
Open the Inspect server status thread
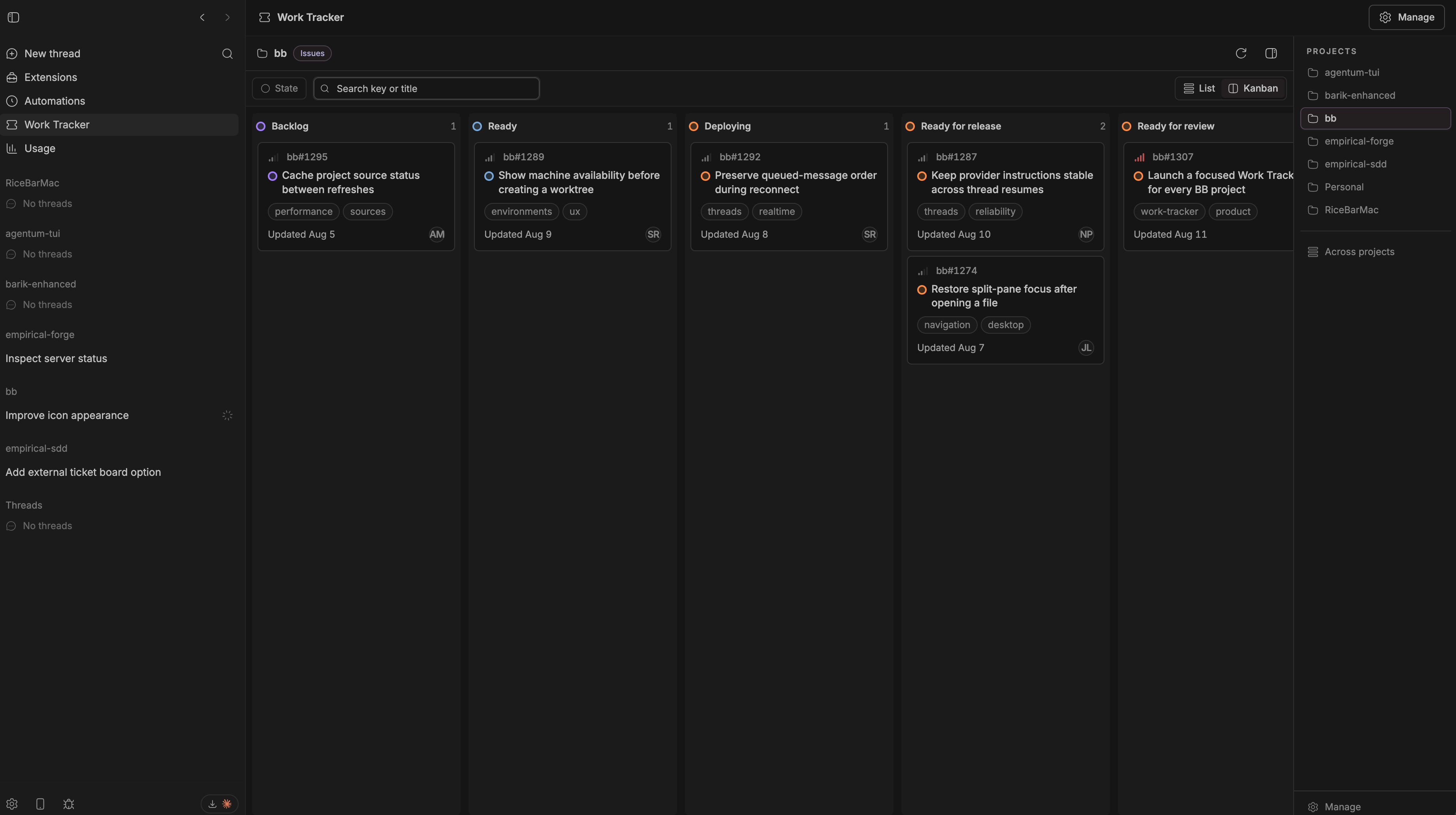pyautogui.click(x=119, y=359)
